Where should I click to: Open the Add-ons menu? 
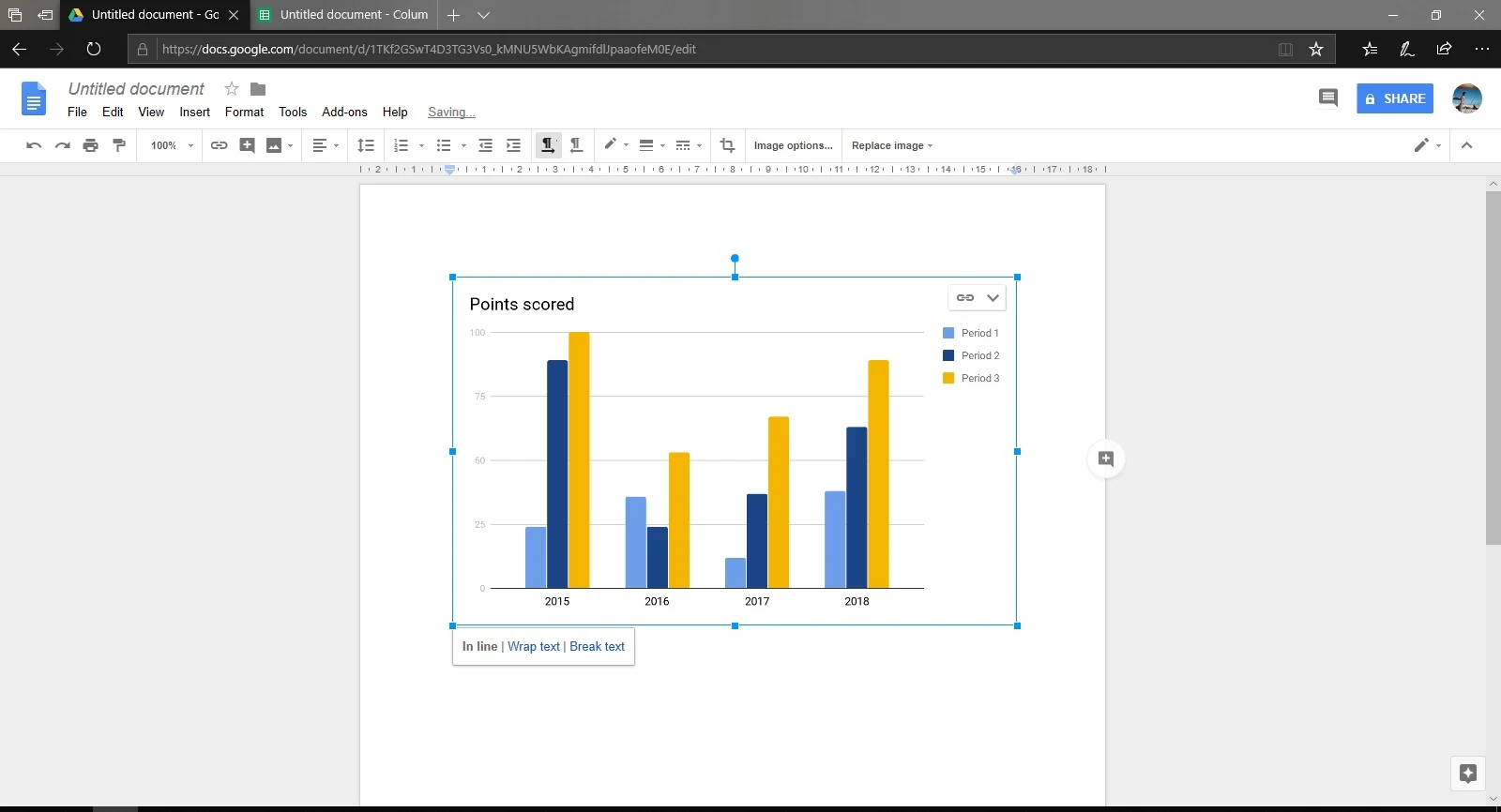click(x=344, y=112)
